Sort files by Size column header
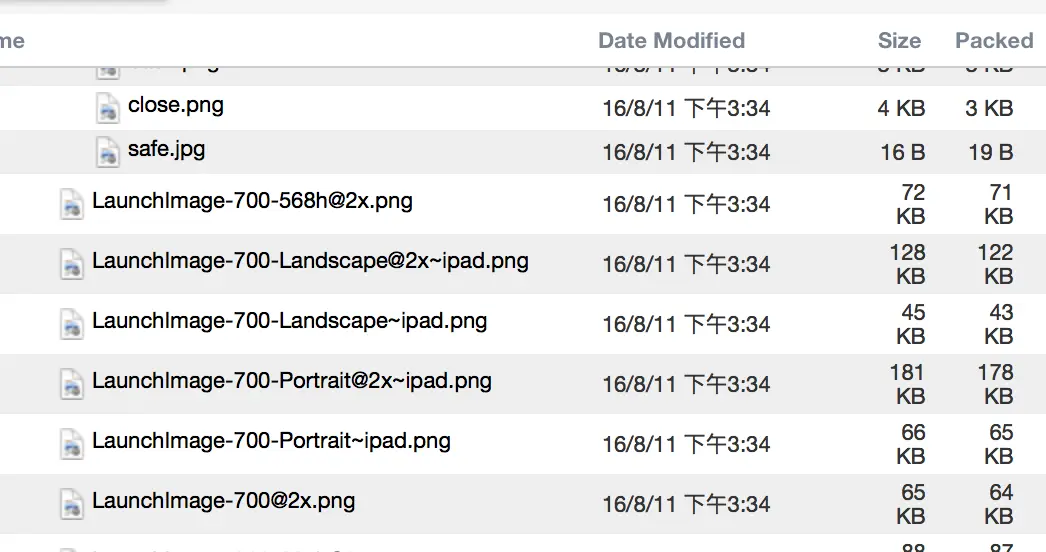The image size is (1046, 552). [899, 41]
